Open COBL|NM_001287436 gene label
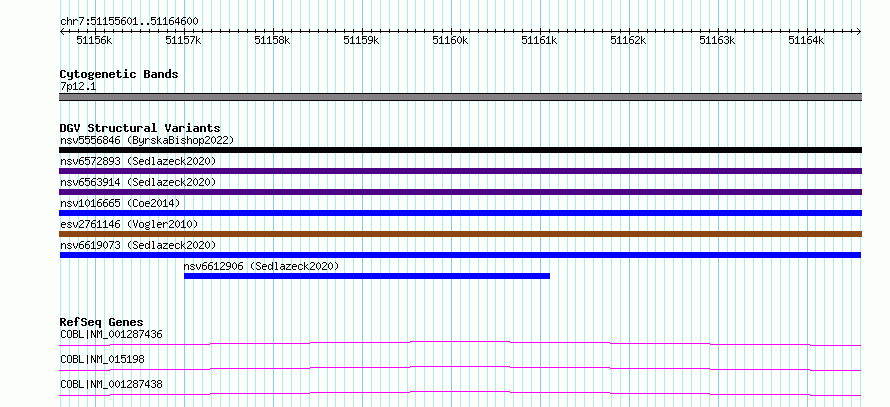This screenshot has width=890, height=407. pyautogui.click(x=111, y=334)
